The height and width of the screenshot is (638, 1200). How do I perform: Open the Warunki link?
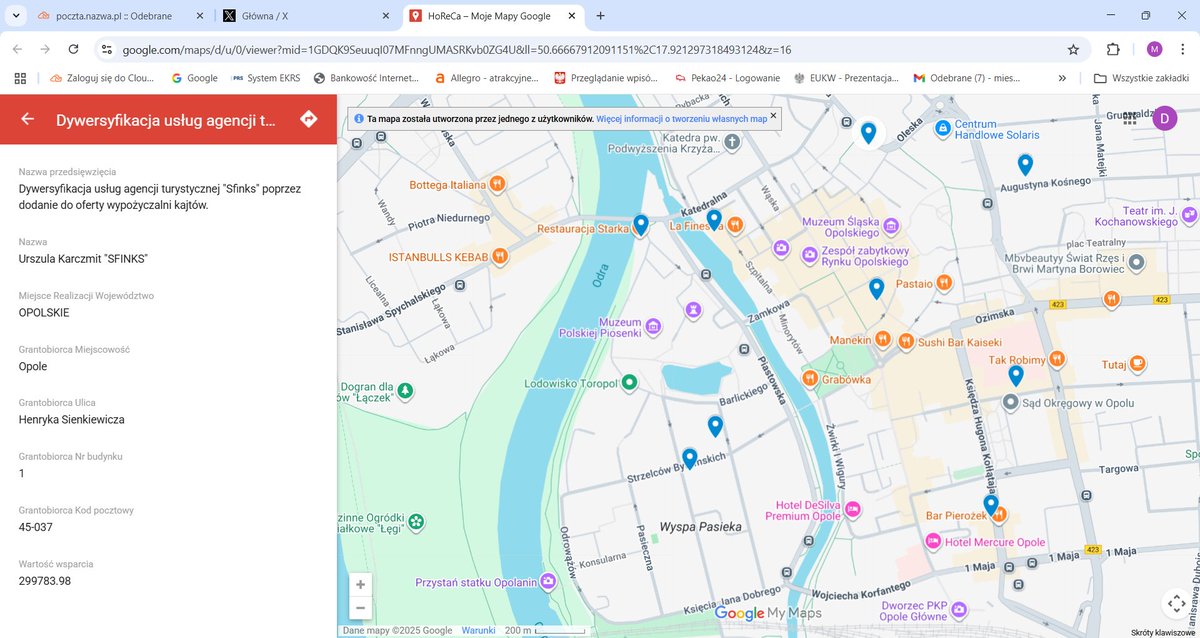pos(478,630)
